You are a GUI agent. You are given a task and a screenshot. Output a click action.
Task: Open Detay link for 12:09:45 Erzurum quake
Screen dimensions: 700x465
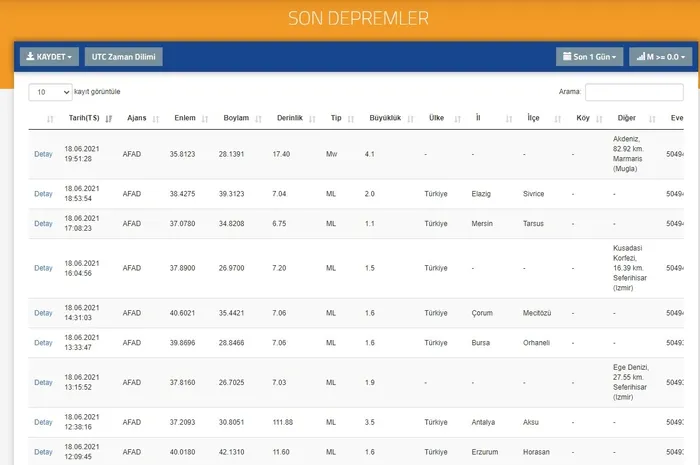[x=43, y=452]
